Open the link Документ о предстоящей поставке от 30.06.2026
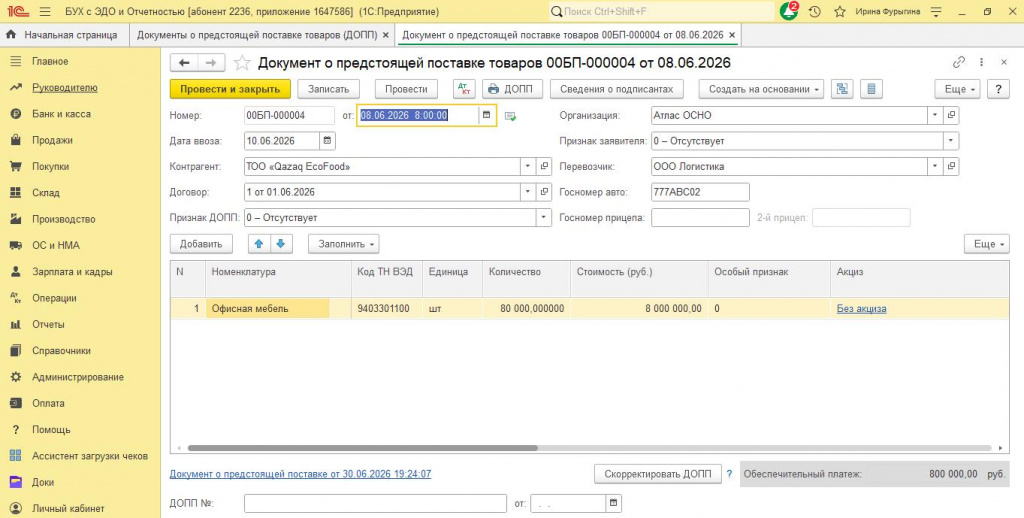The image size is (1024, 518). click(300, 474)
